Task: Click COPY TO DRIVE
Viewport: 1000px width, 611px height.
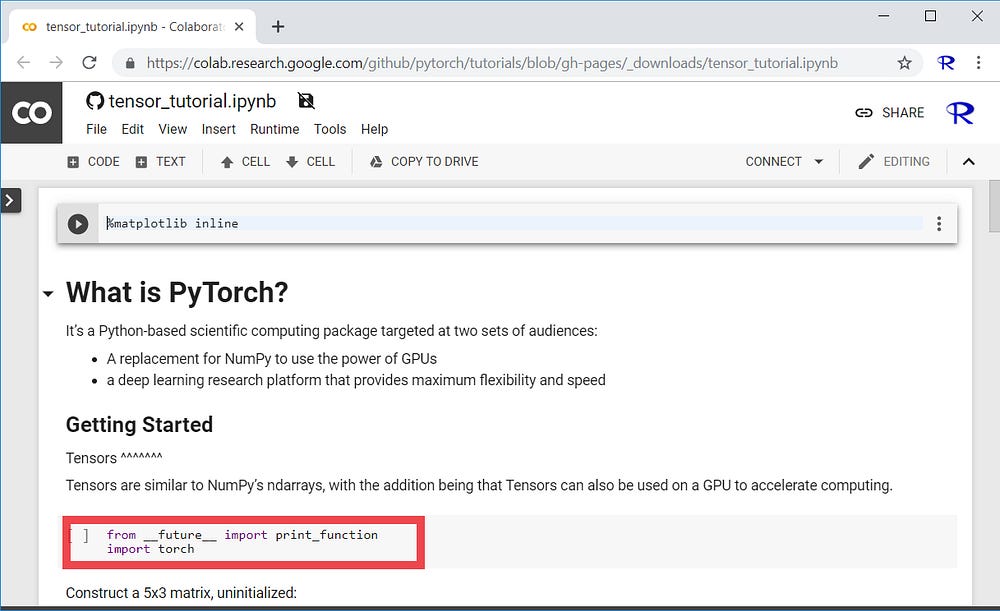Action: pos(424,162)
